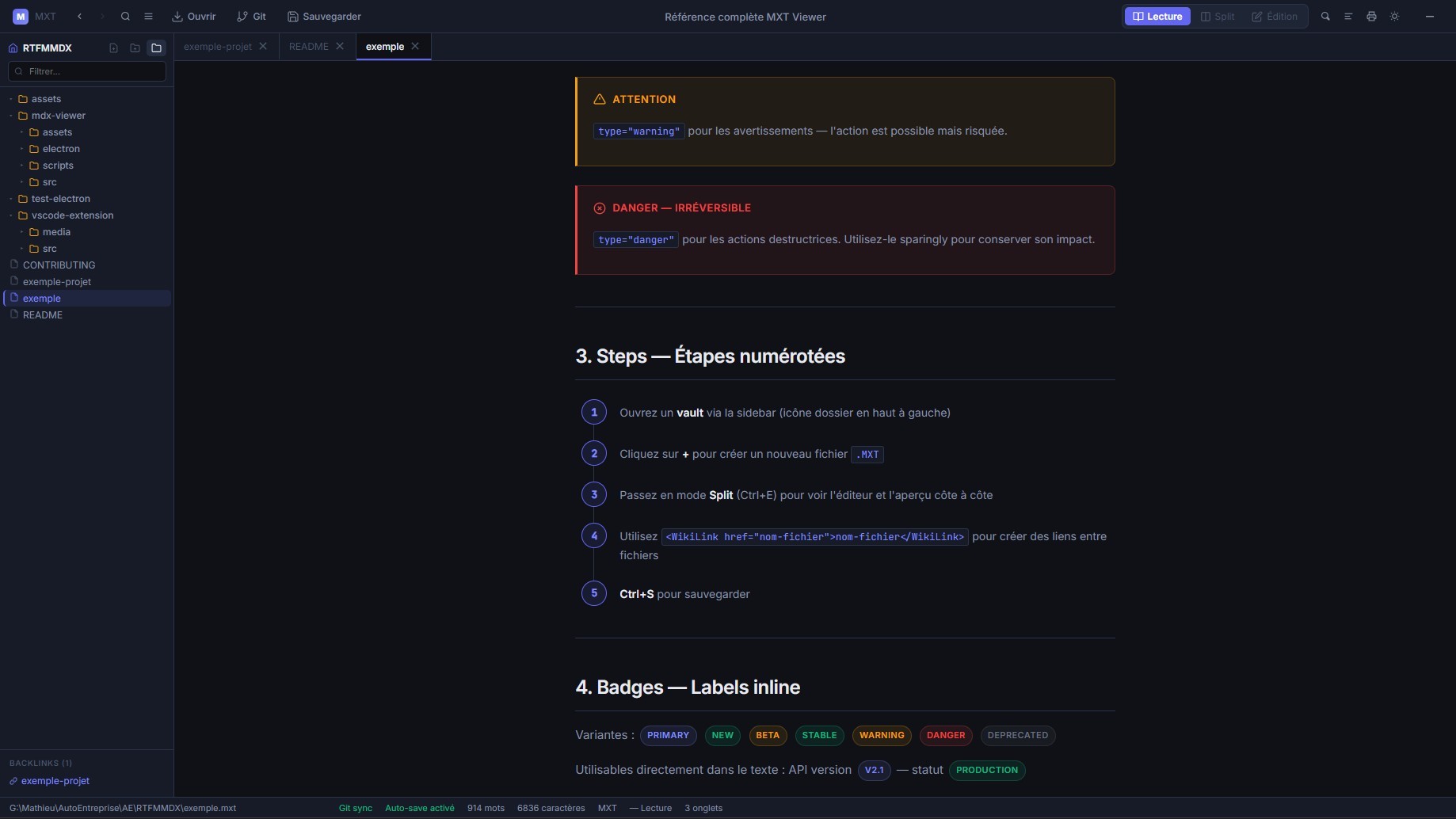Click the MXT logo icon

[x=21, y=16]
